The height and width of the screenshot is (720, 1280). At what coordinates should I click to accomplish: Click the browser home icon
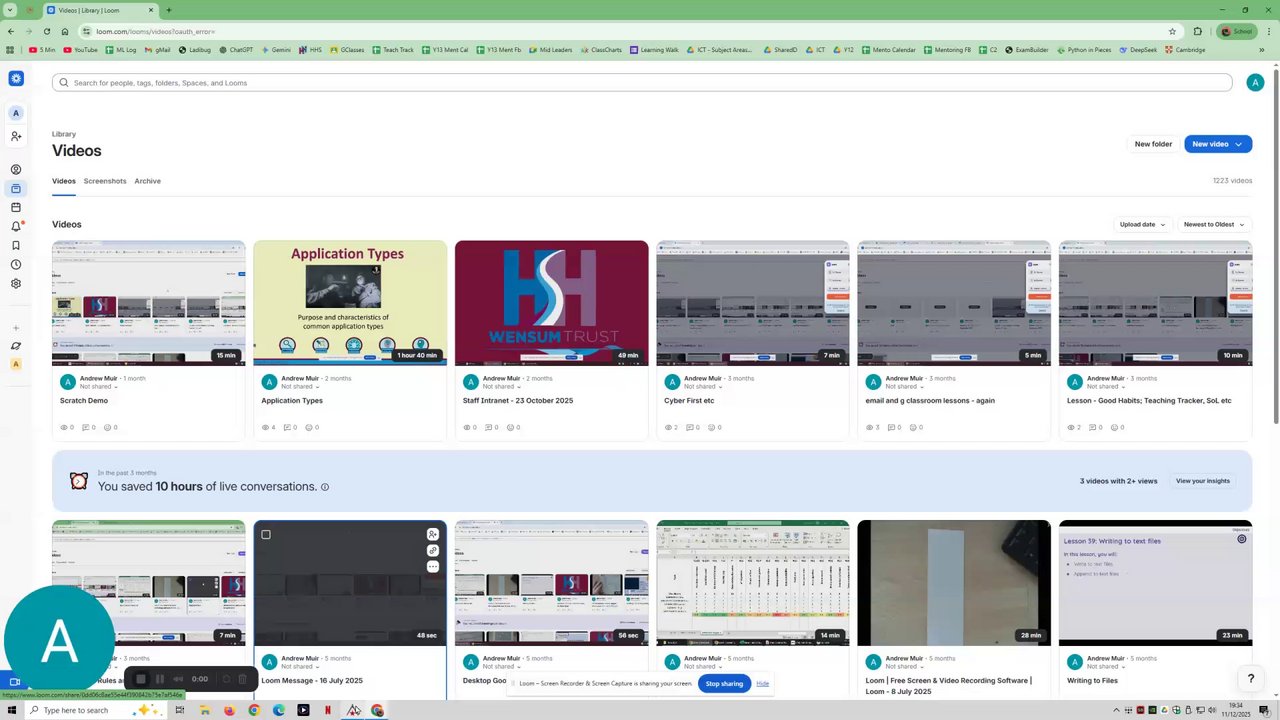click(x=65, y=31)
